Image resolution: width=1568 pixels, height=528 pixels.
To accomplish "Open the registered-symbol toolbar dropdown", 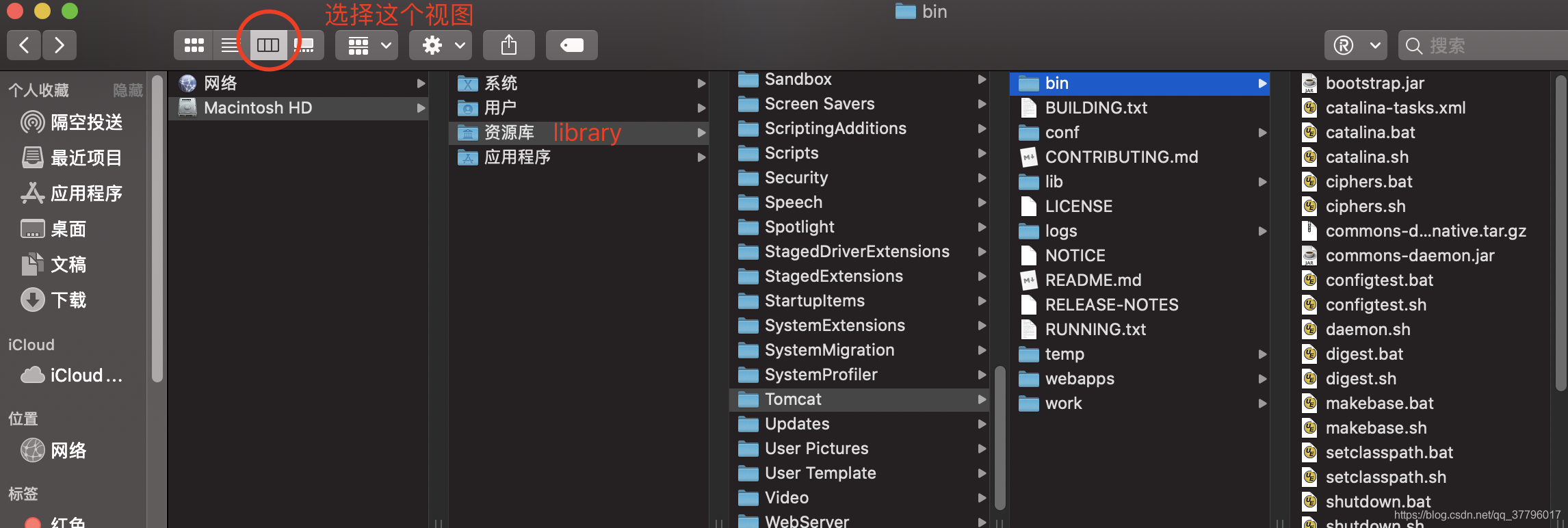I will [x=1356, y=46].
